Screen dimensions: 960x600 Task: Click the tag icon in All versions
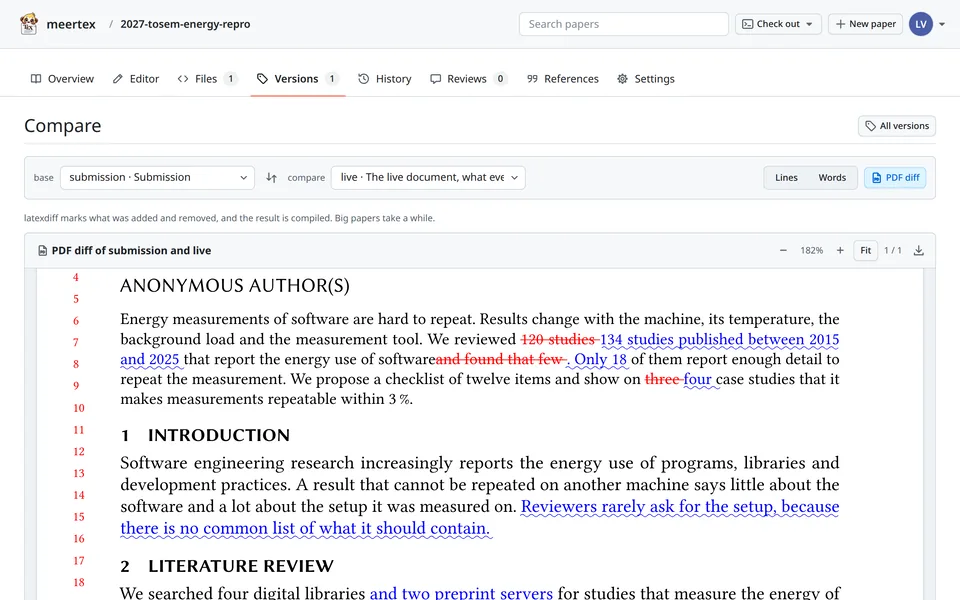pyautogui.click(x=870, y=126)
